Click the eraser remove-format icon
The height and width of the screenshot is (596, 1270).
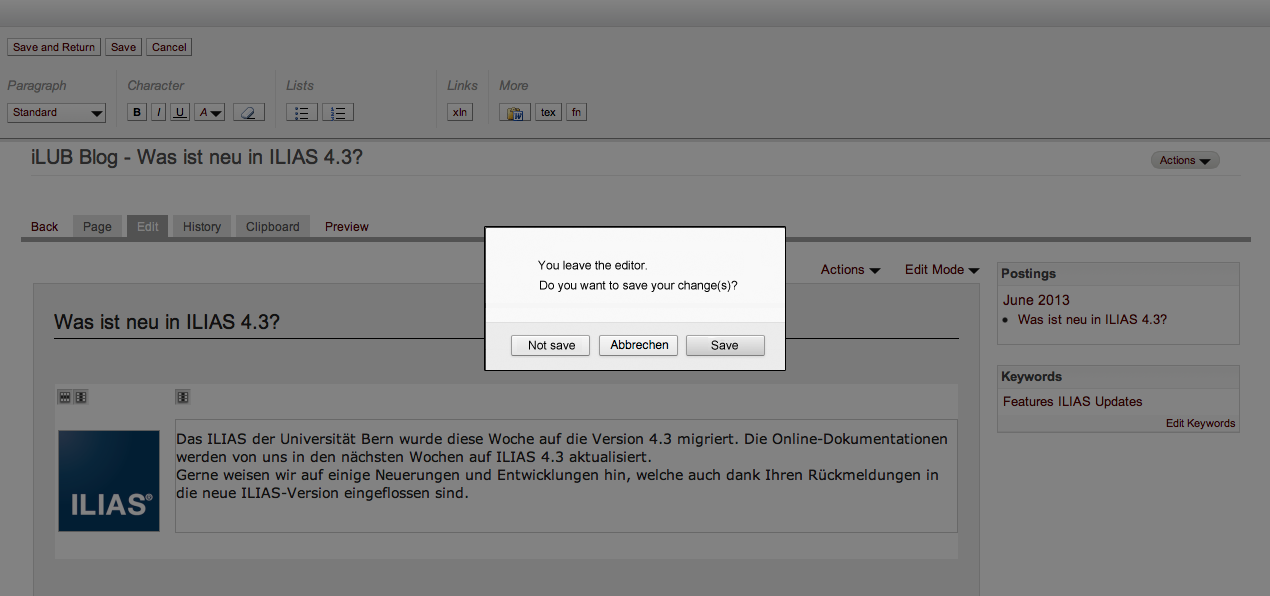point(249,113)
